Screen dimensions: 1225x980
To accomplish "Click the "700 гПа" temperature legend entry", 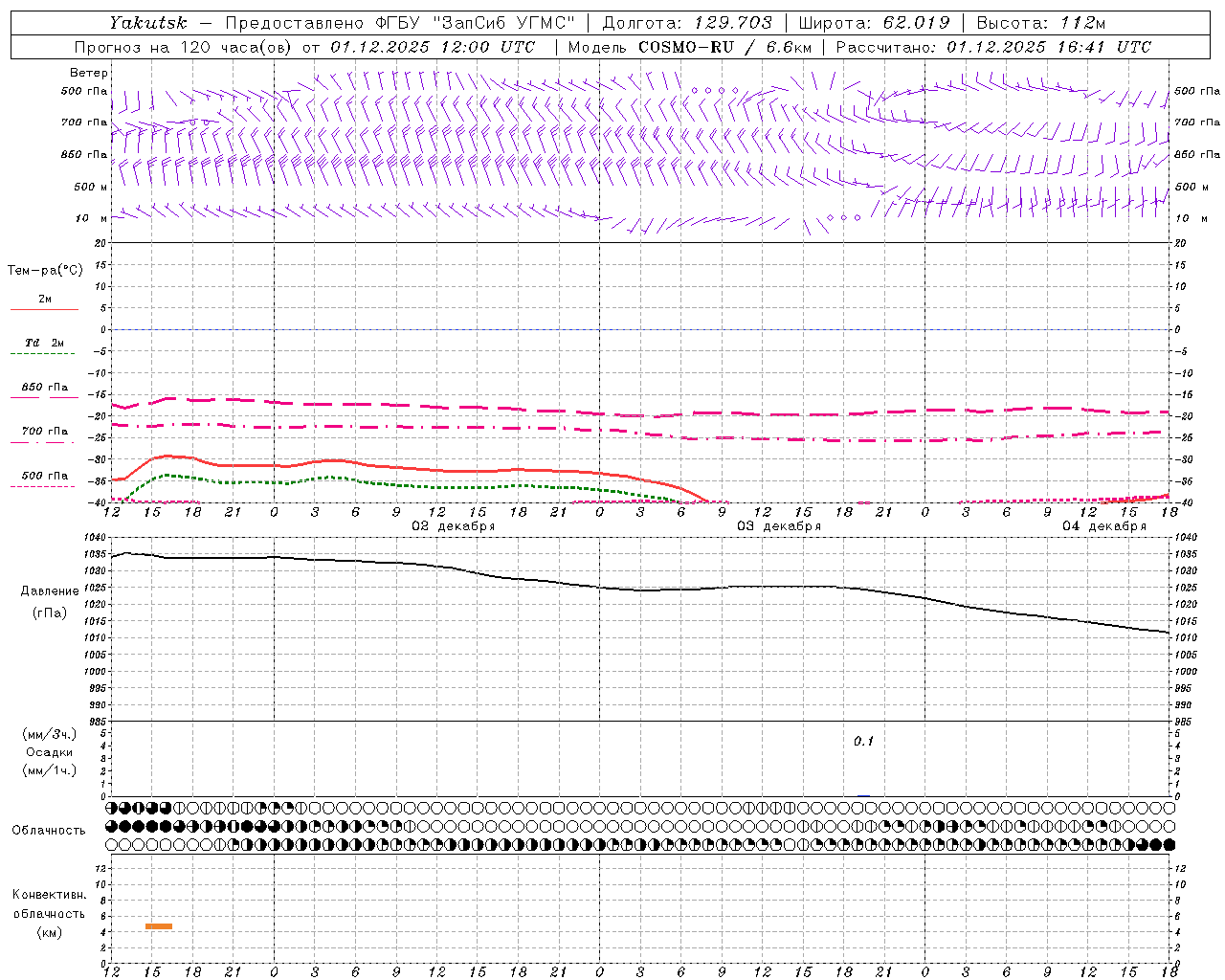I will 44,432.
